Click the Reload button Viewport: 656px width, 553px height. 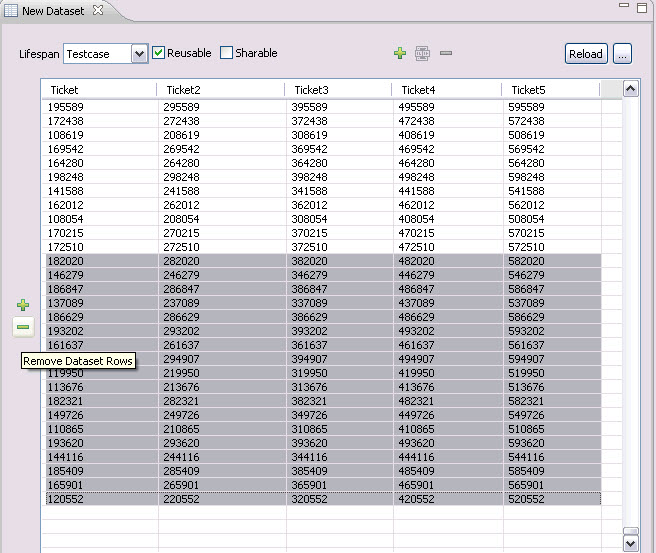click(586, 54)
